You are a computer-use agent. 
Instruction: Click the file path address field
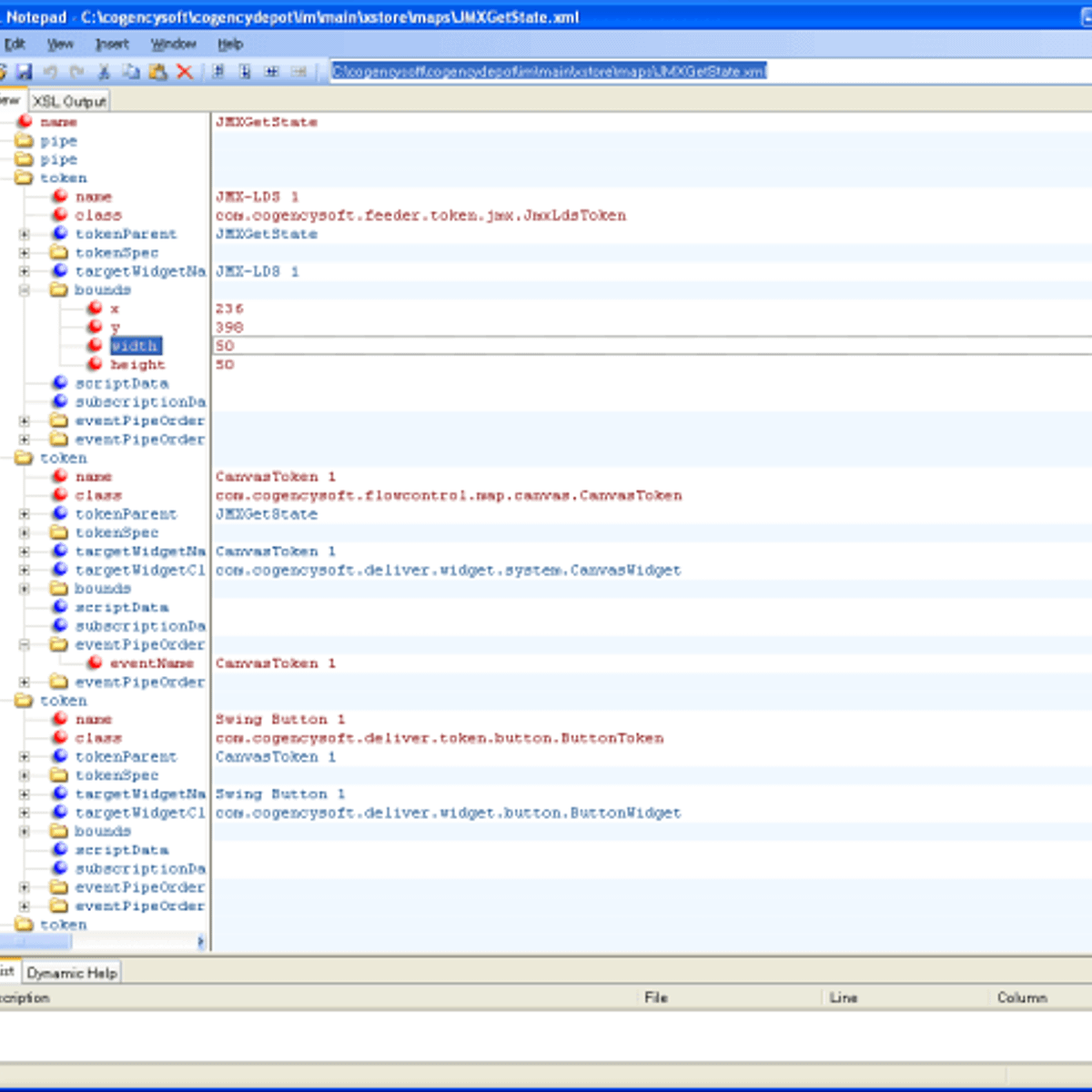[x=549, y=71]
